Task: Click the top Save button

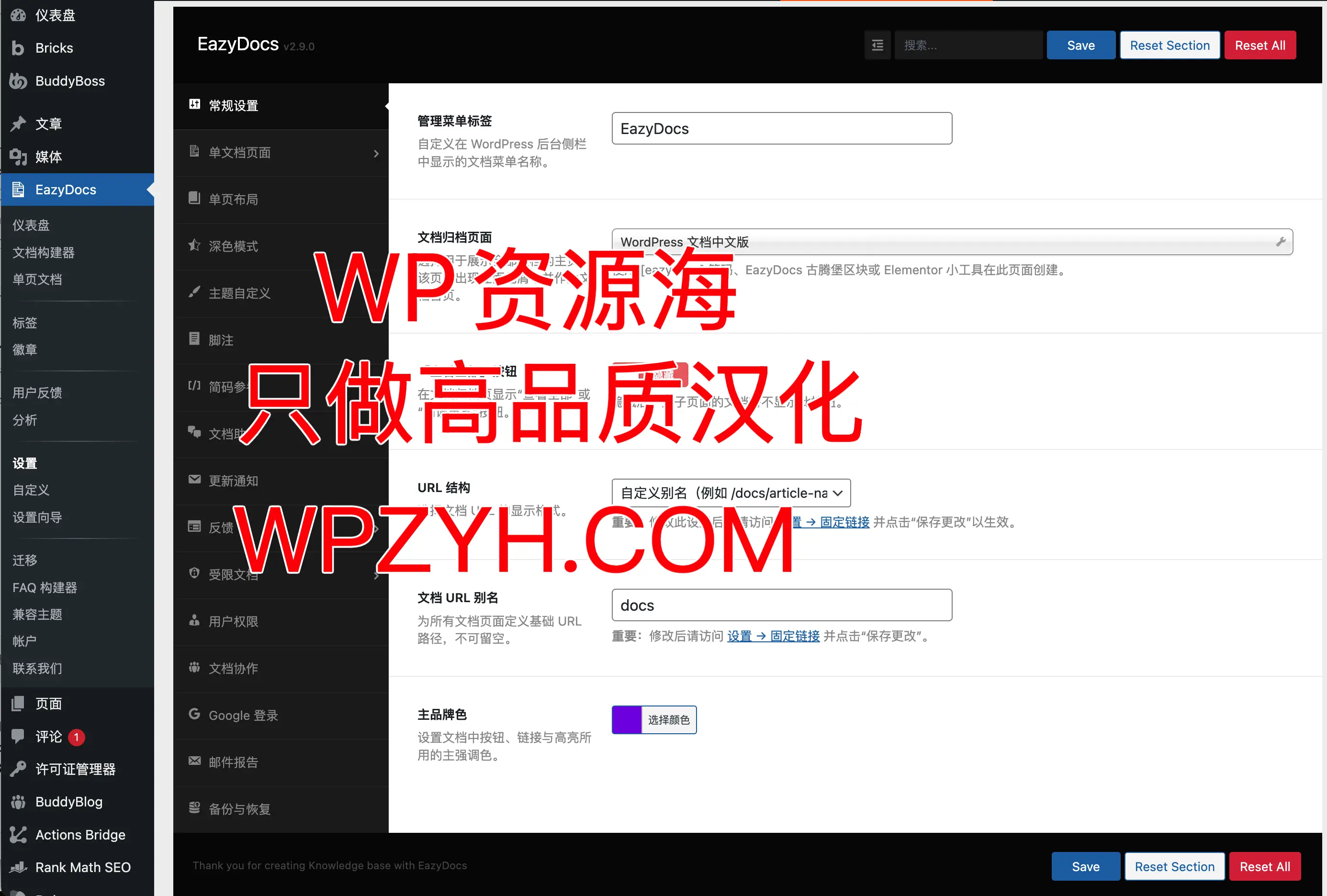Action: [x=1081, y=45]
